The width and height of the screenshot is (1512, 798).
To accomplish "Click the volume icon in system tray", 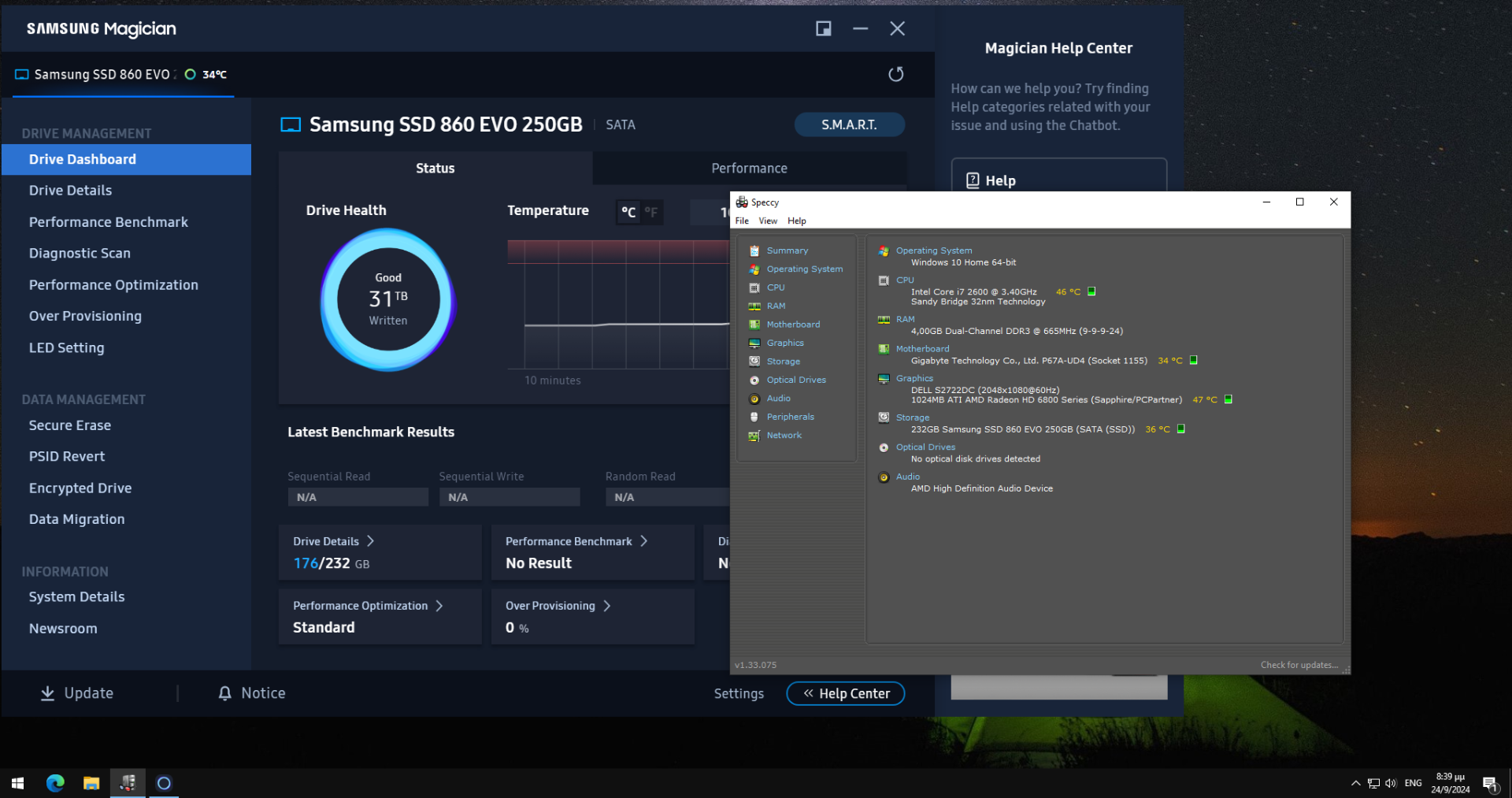I will [x=1391, y=783].
